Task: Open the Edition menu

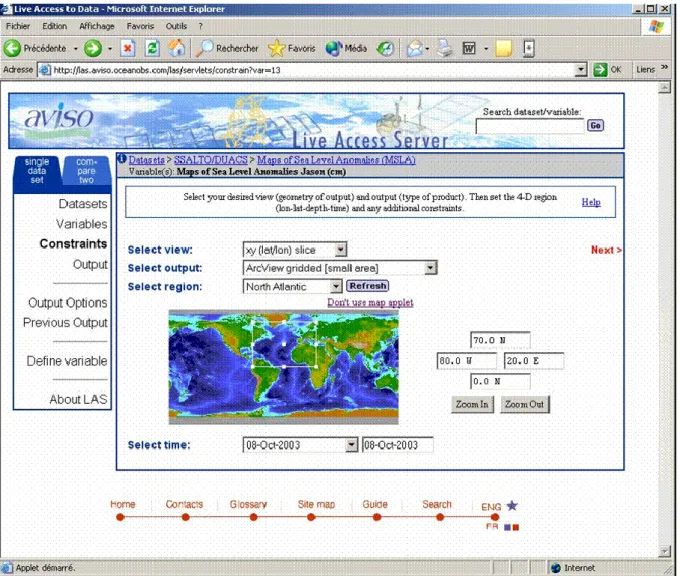Action: click(x=55, y=26)
